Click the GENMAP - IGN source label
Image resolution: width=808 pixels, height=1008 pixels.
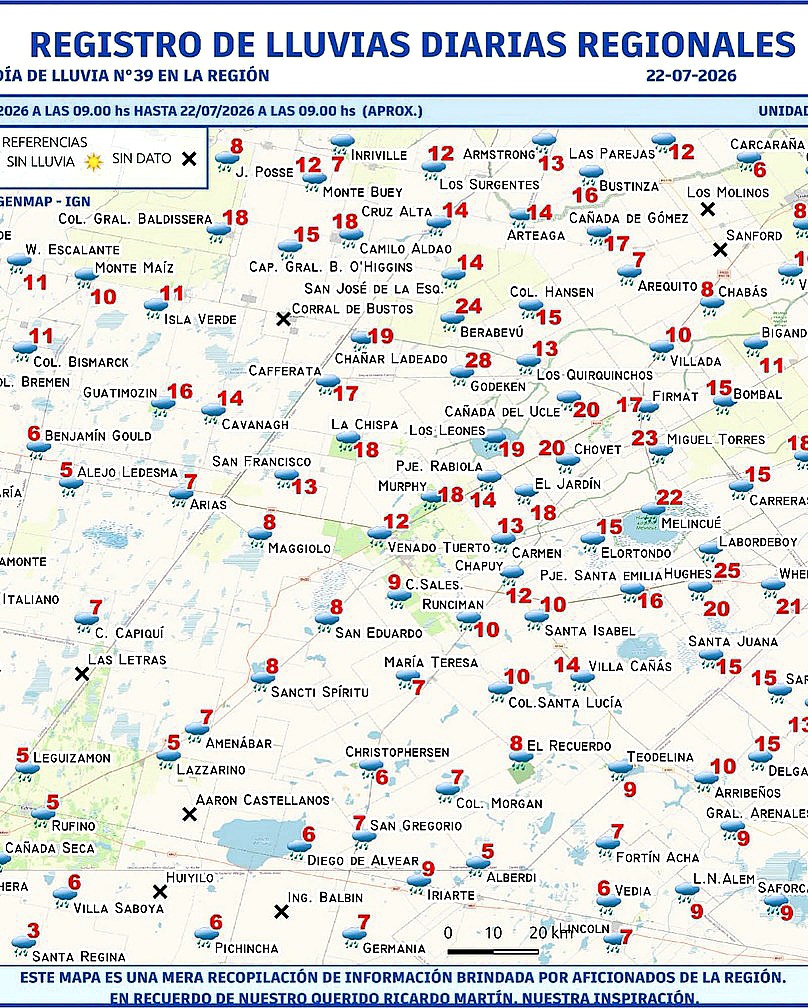(45, 201)
